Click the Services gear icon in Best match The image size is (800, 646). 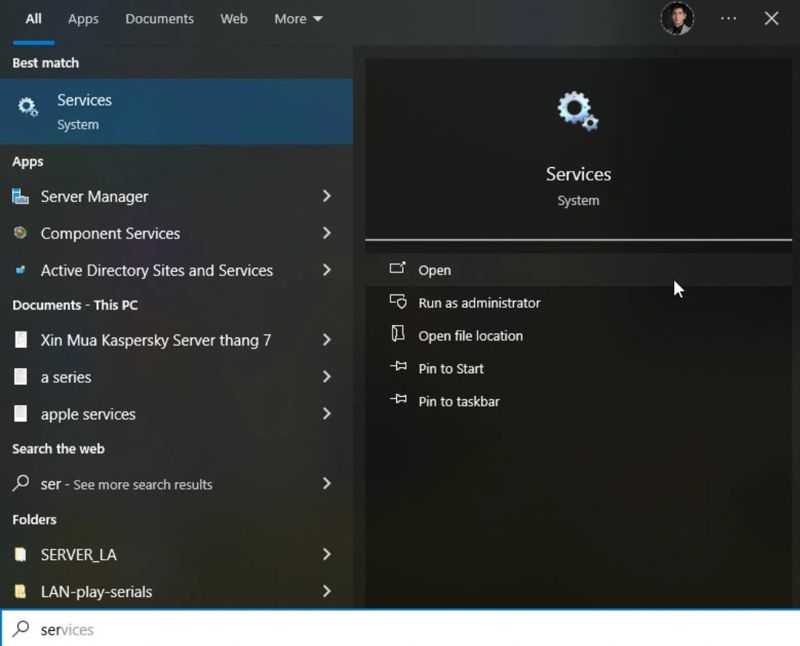point(28,107)
